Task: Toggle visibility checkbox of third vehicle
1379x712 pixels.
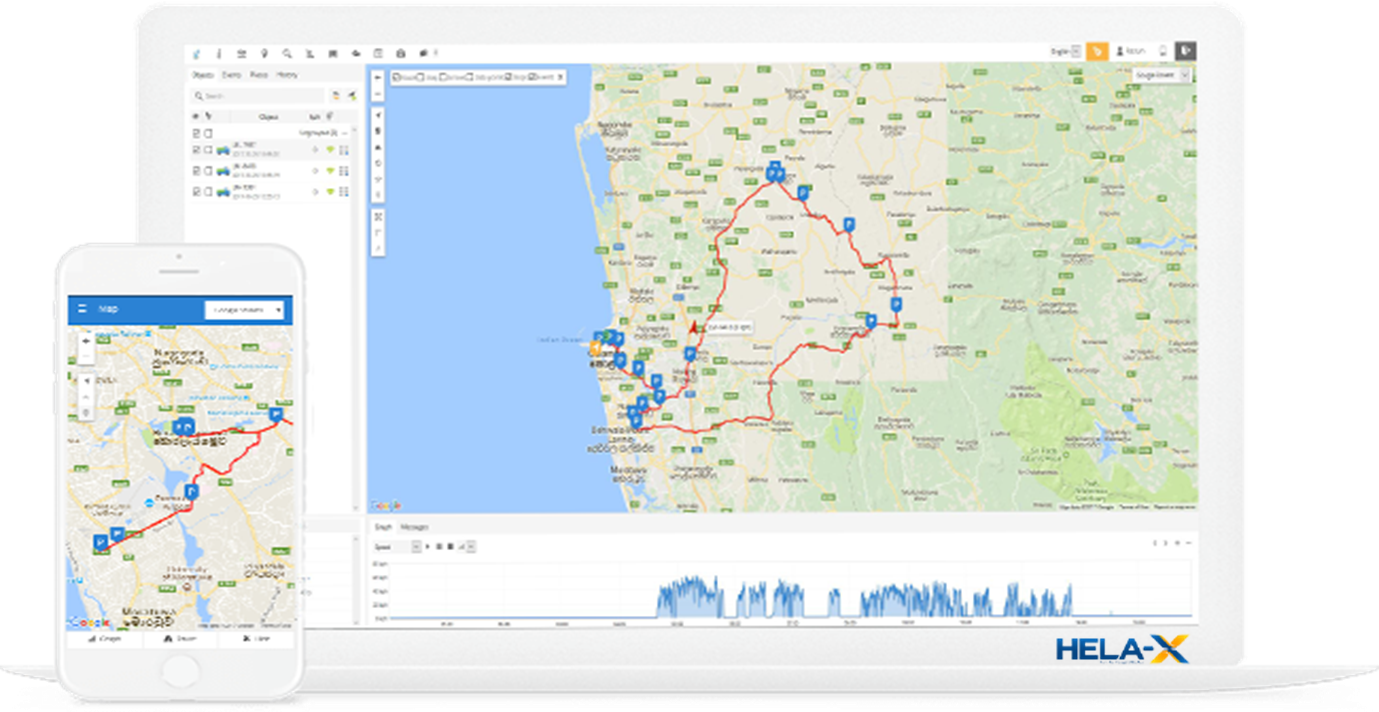Action: point(196,191)
